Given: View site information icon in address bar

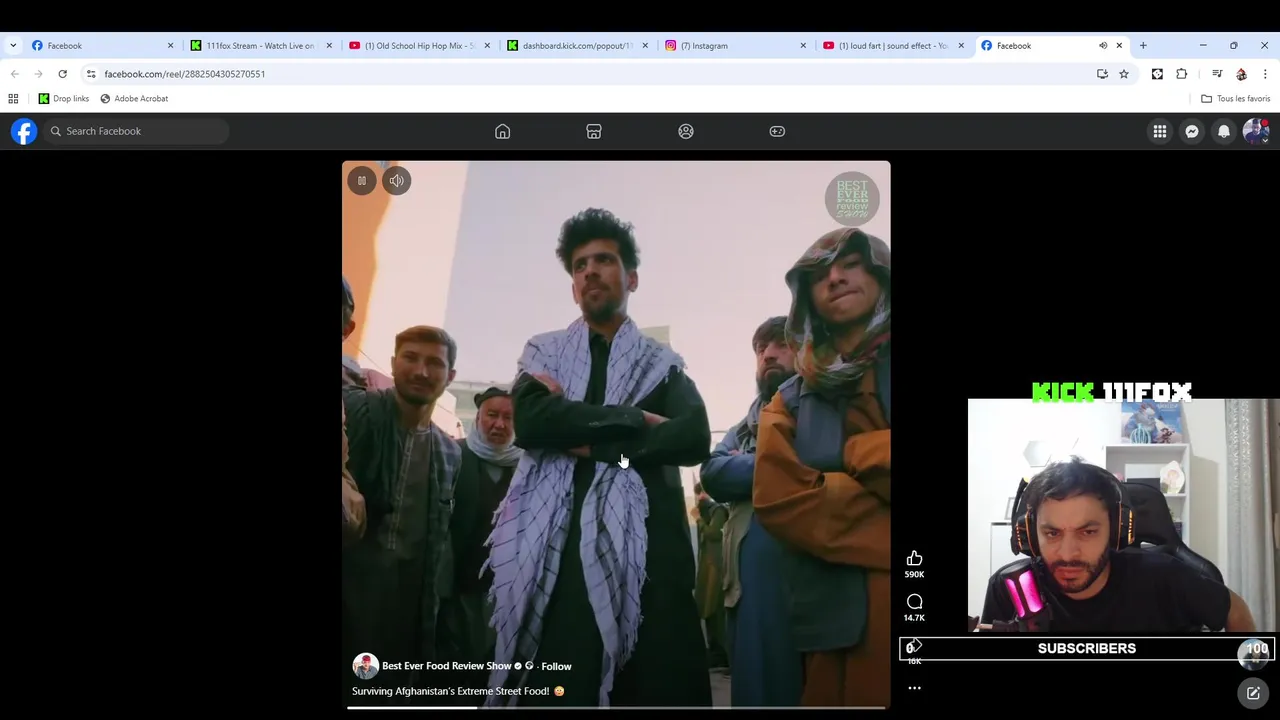Looking at the screenshot, I should [91, 74].
